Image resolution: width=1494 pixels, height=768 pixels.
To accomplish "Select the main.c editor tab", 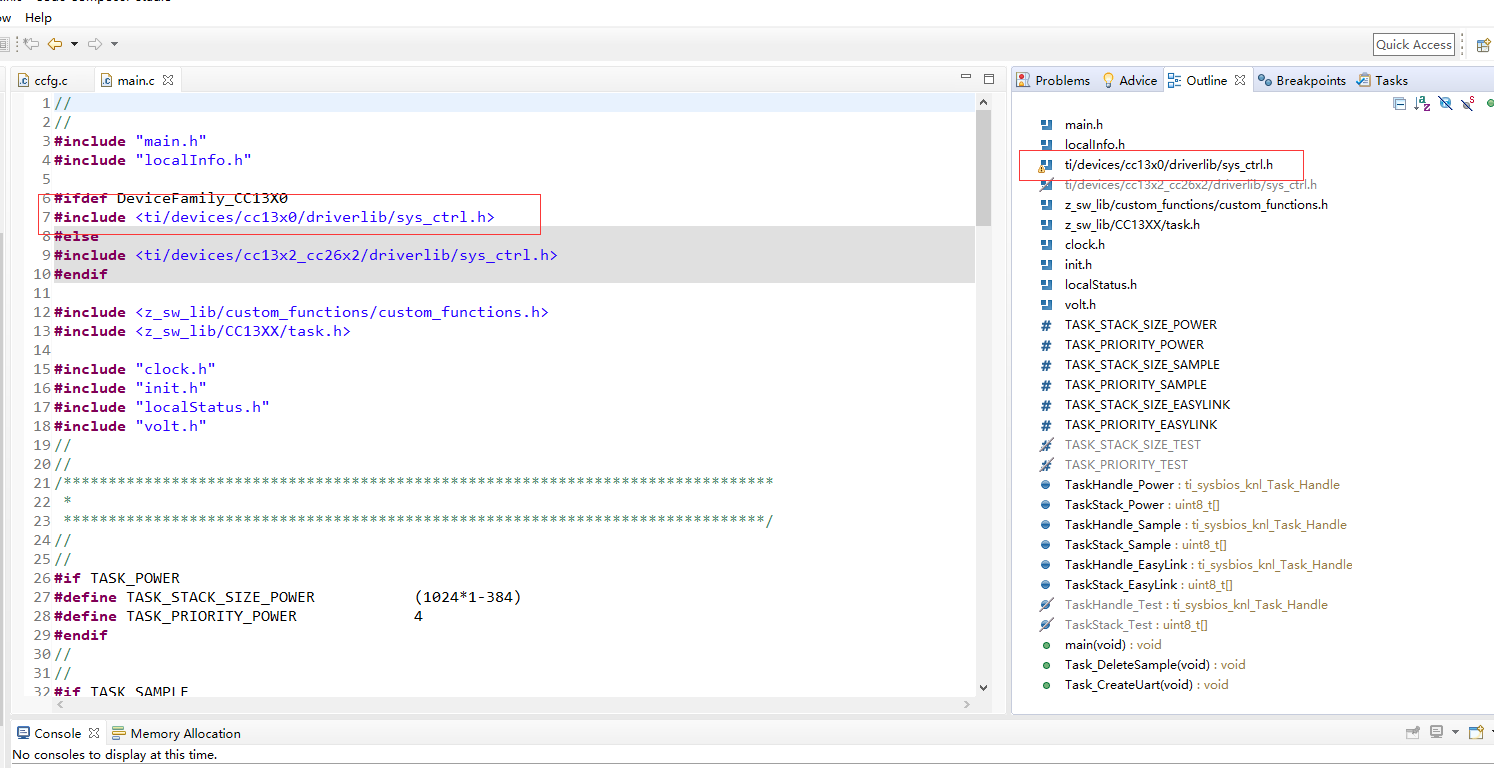I will click(135, 80).
